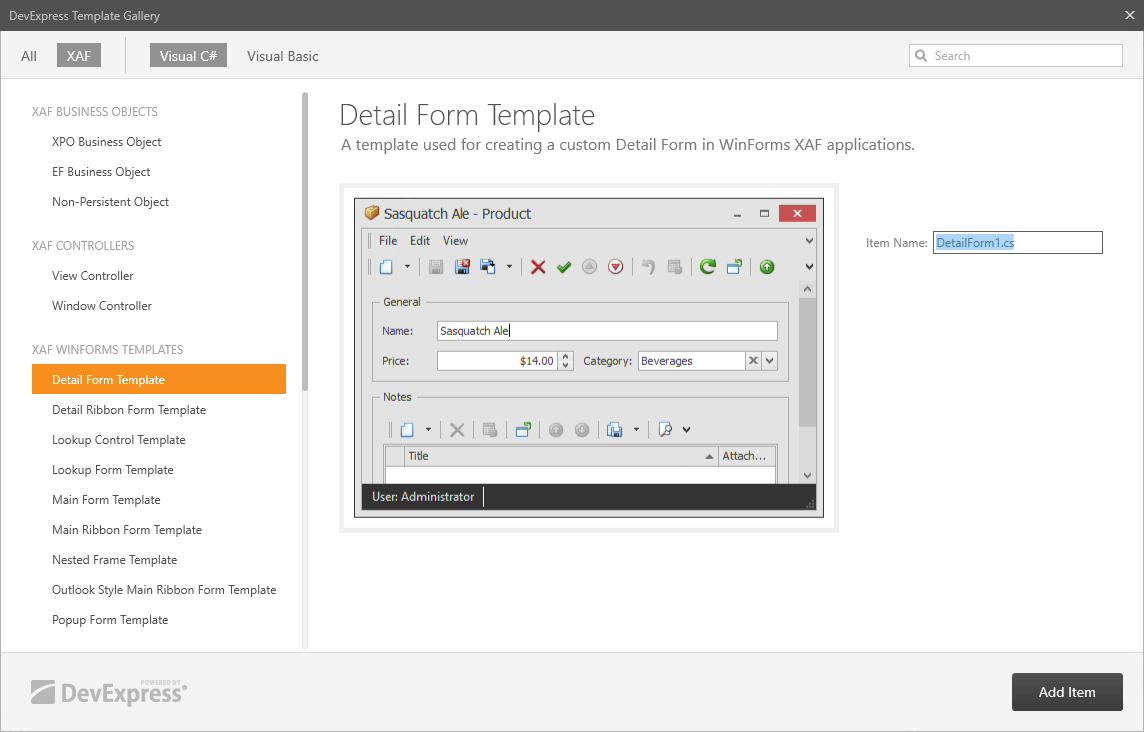
Task: Toggle the XAF platform filter
Action: (78, 56)
